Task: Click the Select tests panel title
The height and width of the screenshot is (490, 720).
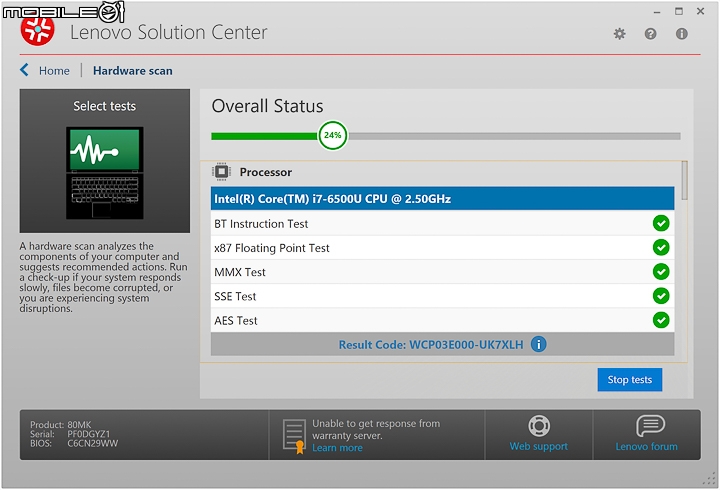Action: (105, 106)
